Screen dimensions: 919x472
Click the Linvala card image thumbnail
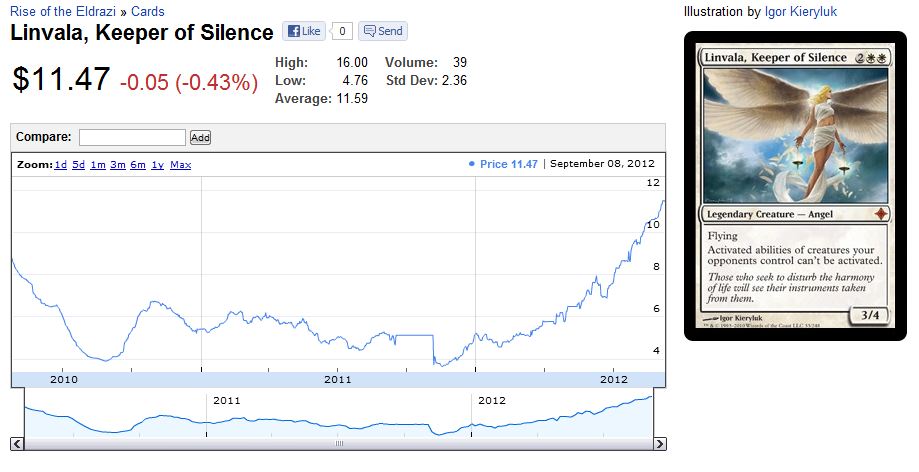point(795,186)
